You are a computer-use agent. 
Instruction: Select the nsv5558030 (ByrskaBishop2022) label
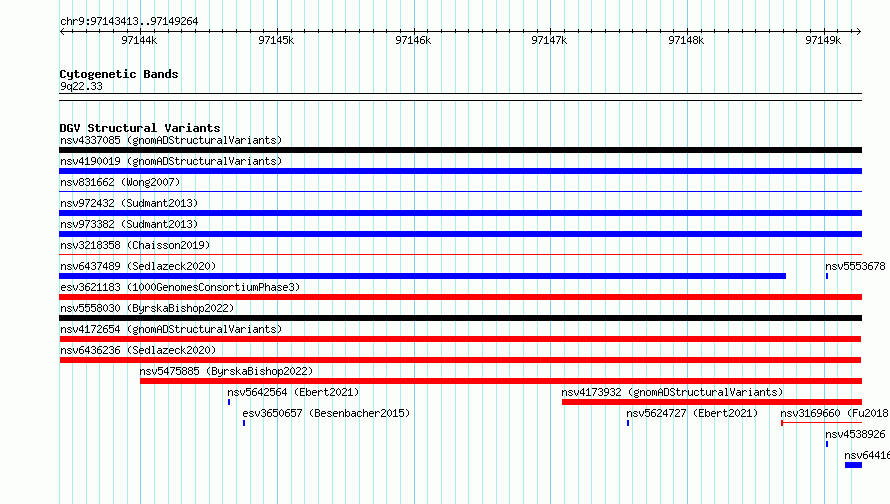tap(147, 308)
